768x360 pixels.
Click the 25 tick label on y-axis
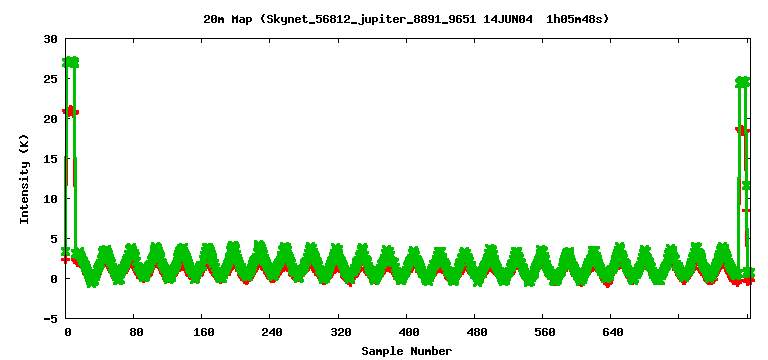(x=50, y=79)
